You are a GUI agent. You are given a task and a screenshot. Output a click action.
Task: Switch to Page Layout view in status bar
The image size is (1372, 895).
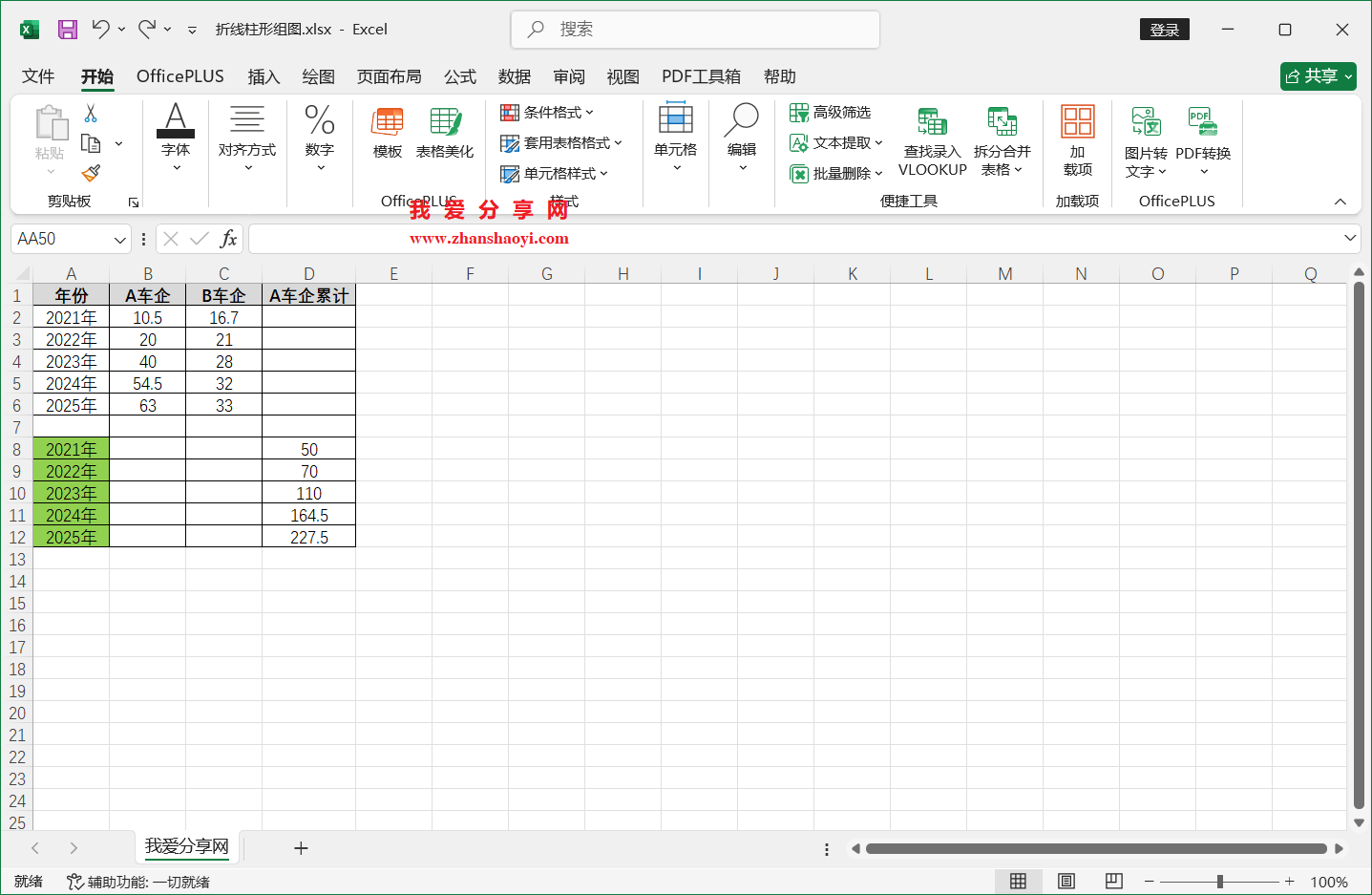pyautogui.click(x=1066, y=881)
